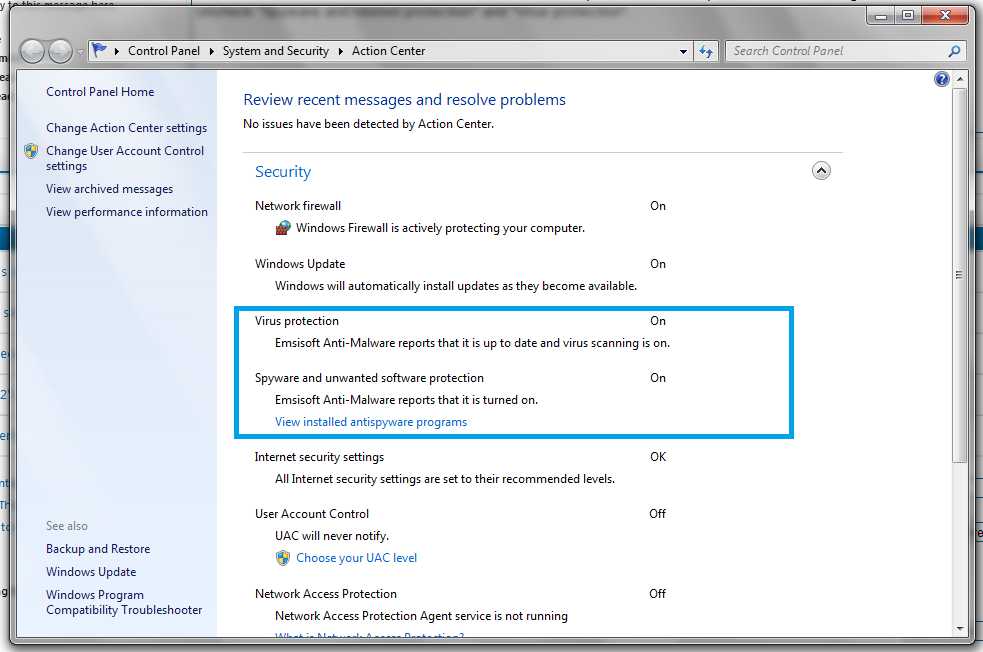983x652 pixels.
Task: Click the User Account Control Off status
Action: tap(658, 514)
